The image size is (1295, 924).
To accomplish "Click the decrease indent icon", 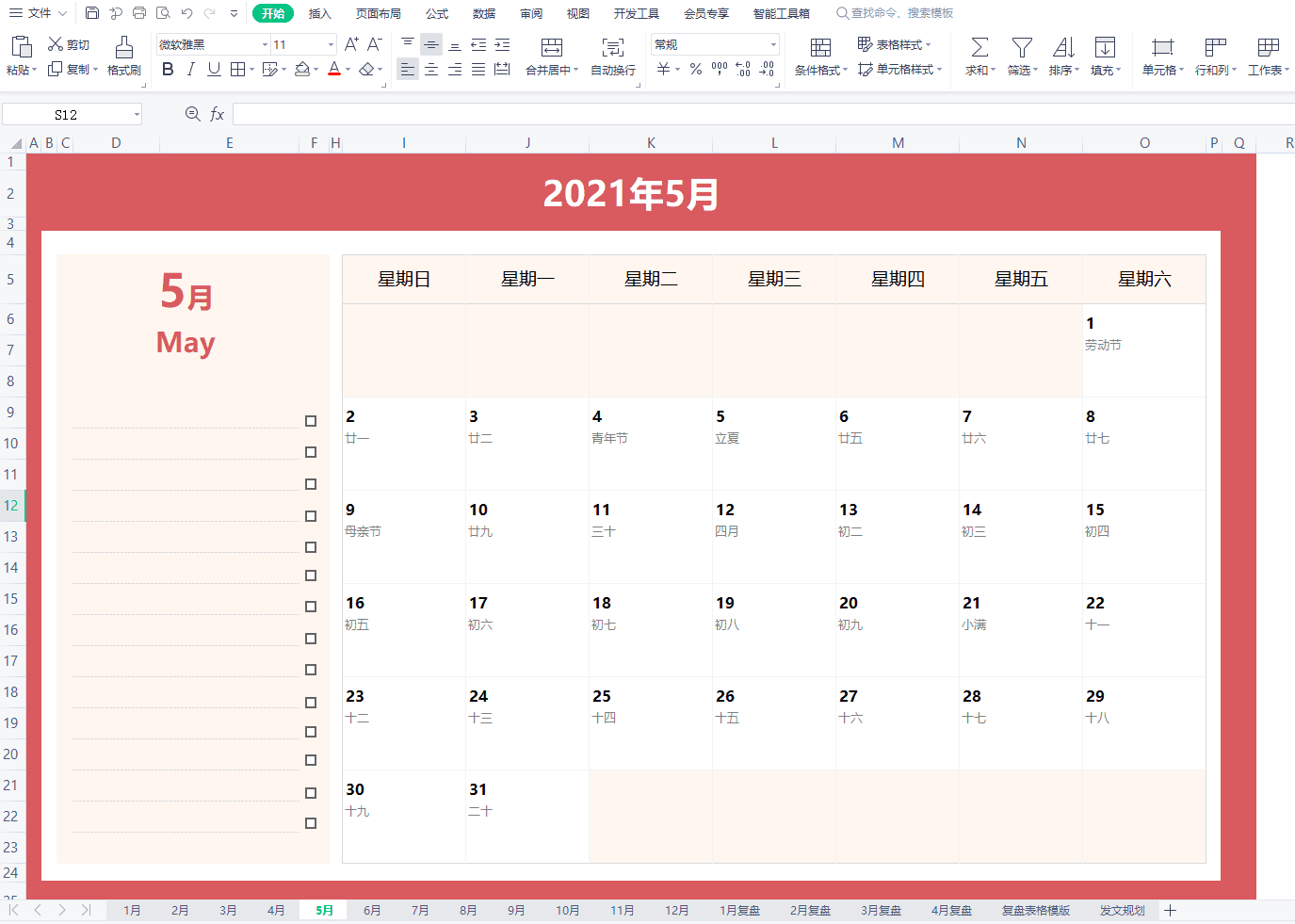I will pos(478,44).
